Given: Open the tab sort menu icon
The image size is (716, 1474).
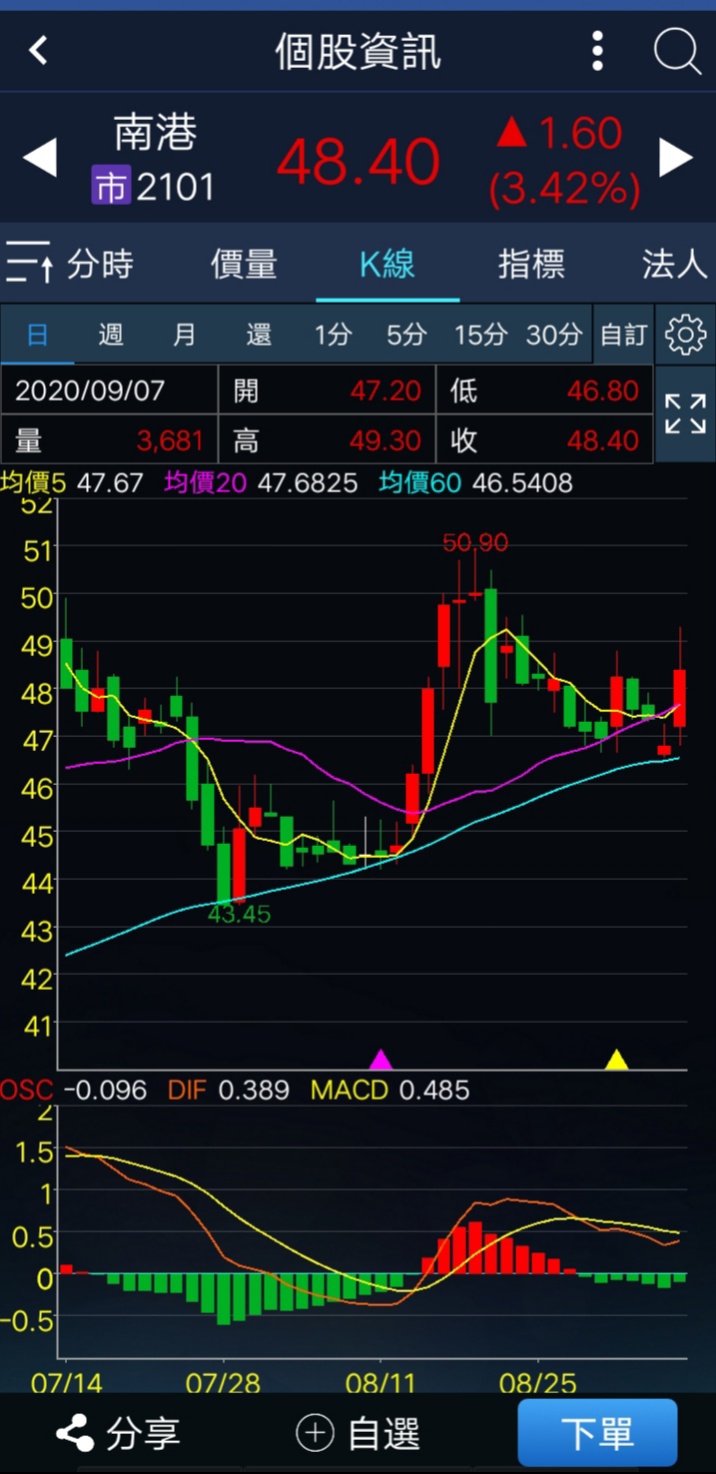Looking at the screenshot, I should (28, 264).
